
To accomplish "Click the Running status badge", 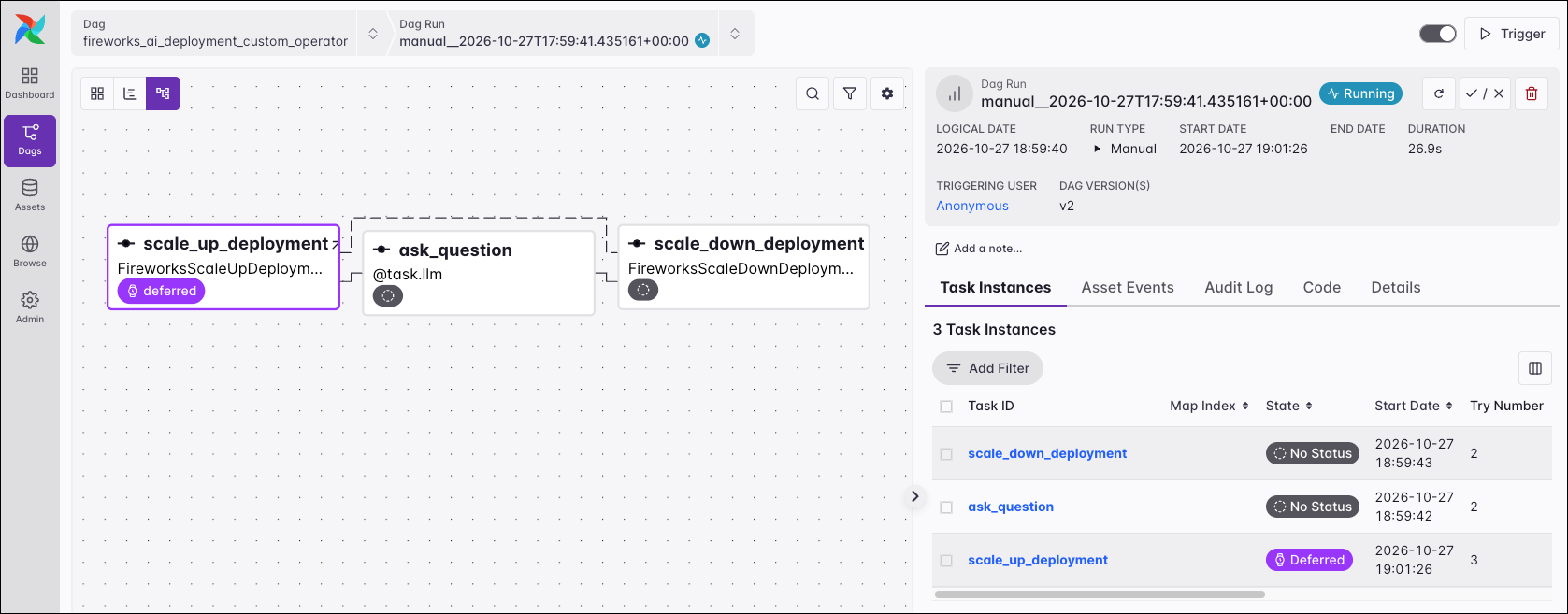I will [x=1361, y=93].
